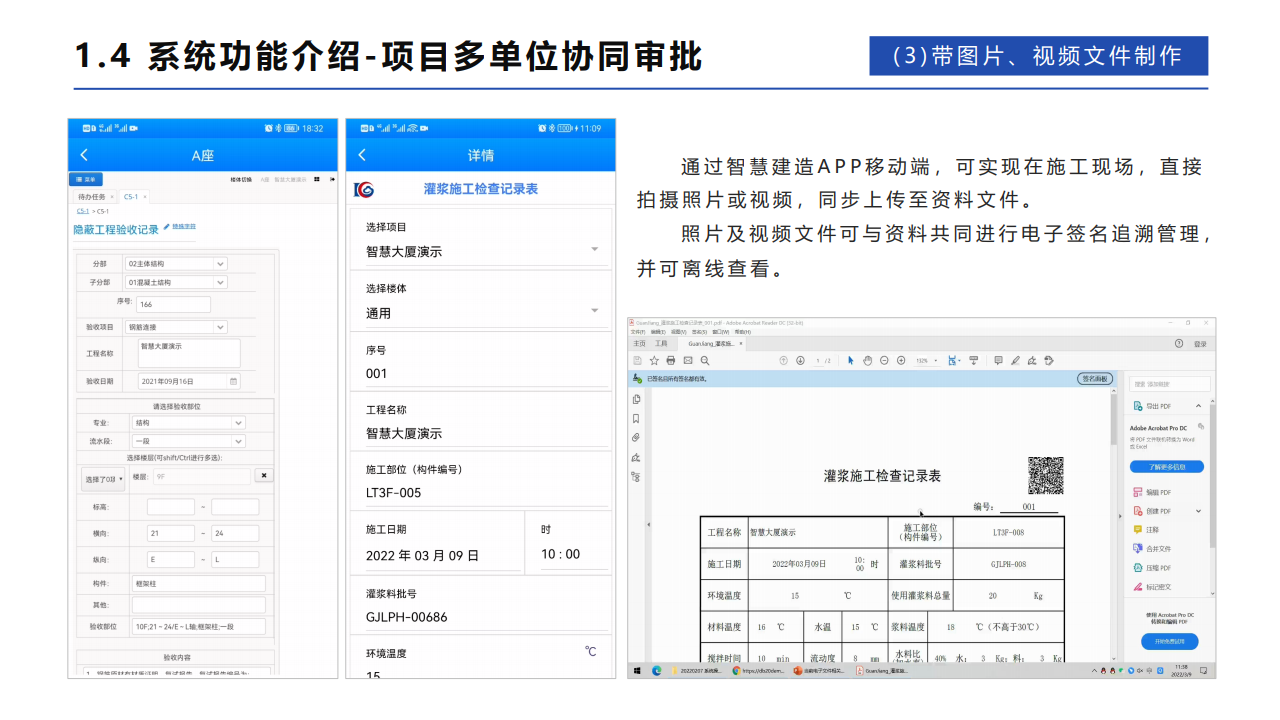Click the highlighter pen icon in Acrobat toolbar
This screenshot has width=1280, height=720.
1015,360
